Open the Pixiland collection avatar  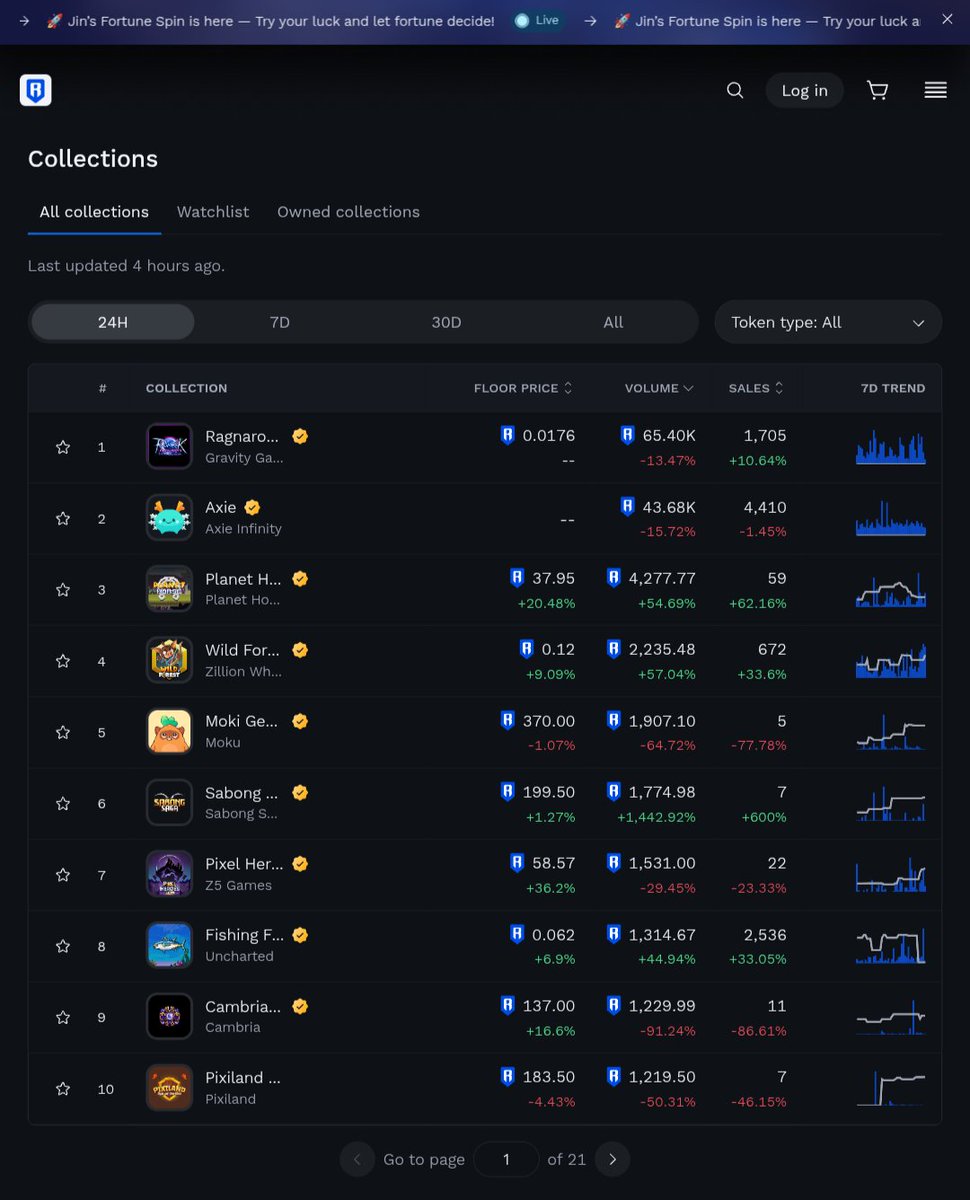(x=169, y=1088)
